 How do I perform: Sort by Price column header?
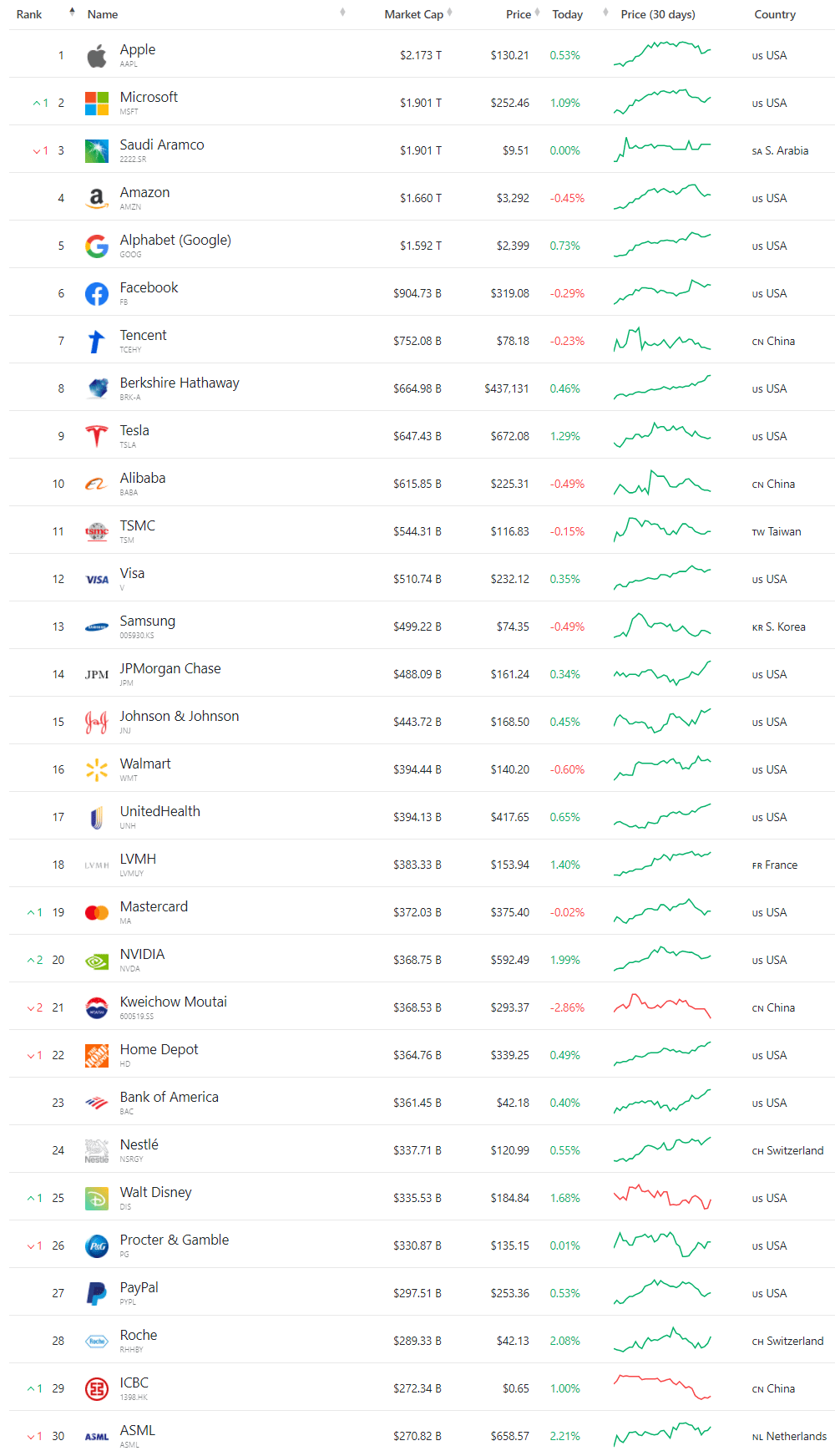(x=519, y=14)
